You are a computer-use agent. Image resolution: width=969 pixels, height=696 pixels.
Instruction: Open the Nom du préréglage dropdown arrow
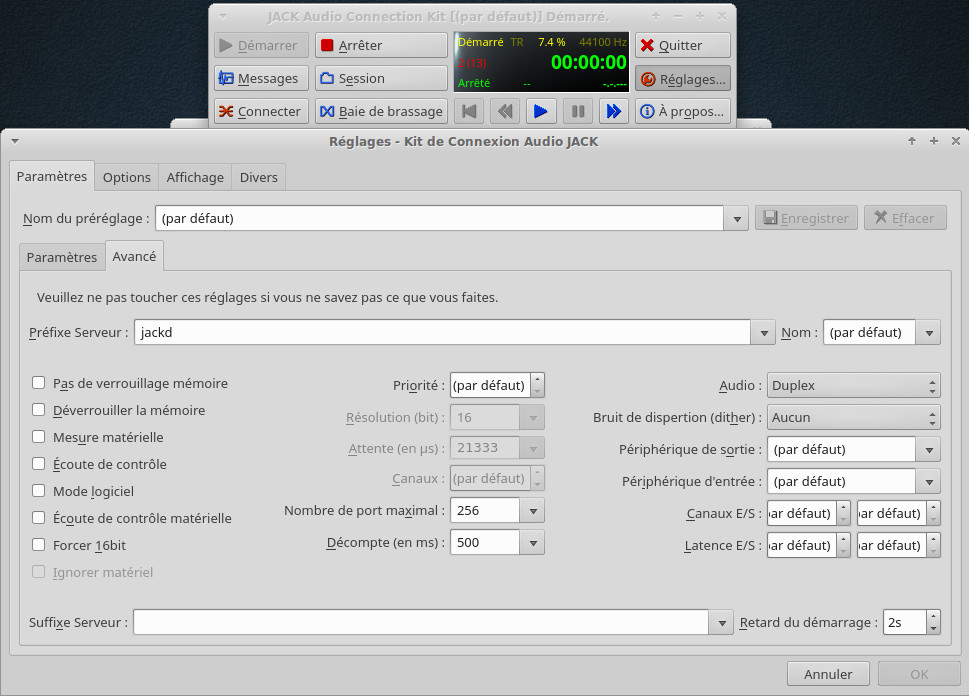737,218
